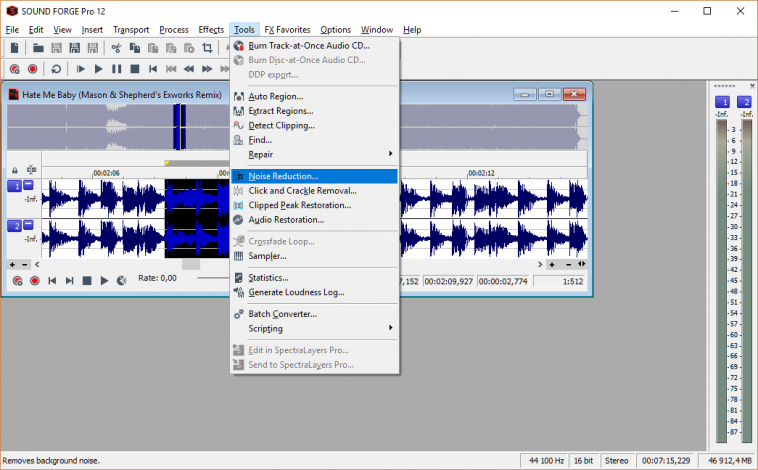The image size is (758, 470).
Task: Click the Cut scissors toolbar icon
Action: [x=117, y=48]
